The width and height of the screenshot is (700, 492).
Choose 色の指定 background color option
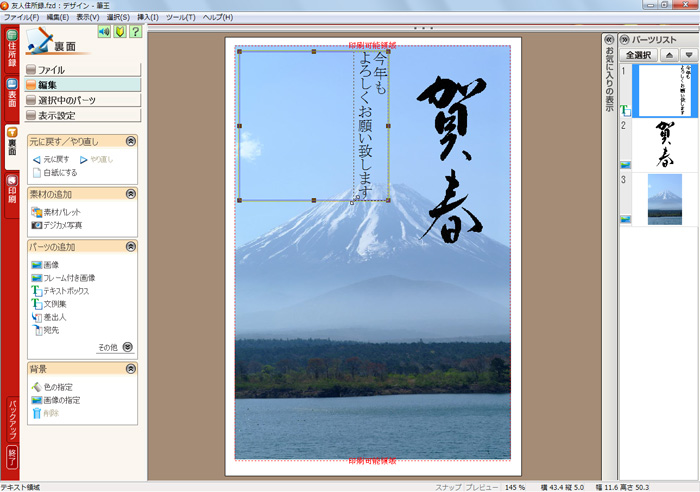57,387
